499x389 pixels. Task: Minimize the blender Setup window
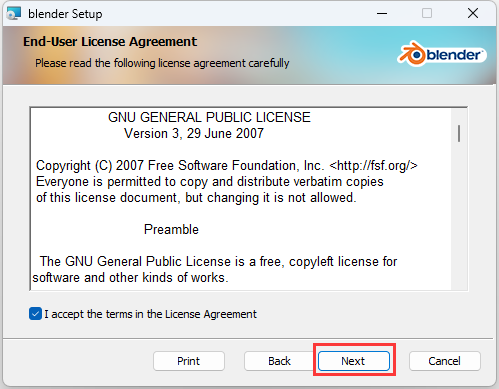click(x=382, y=13)
